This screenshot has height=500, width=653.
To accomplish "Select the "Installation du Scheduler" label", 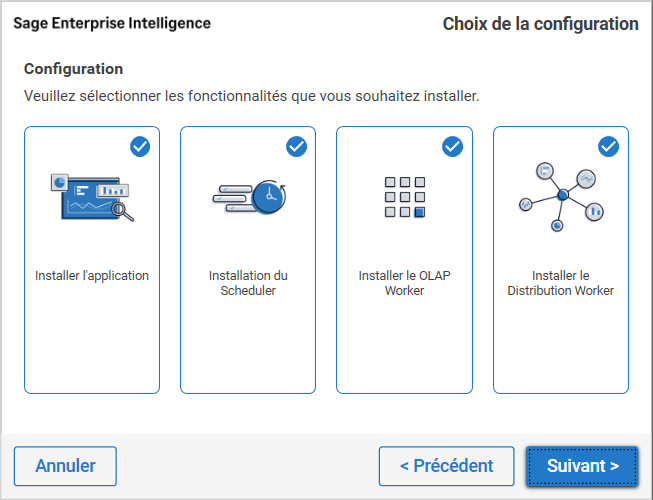I will [x=248, y=283].
